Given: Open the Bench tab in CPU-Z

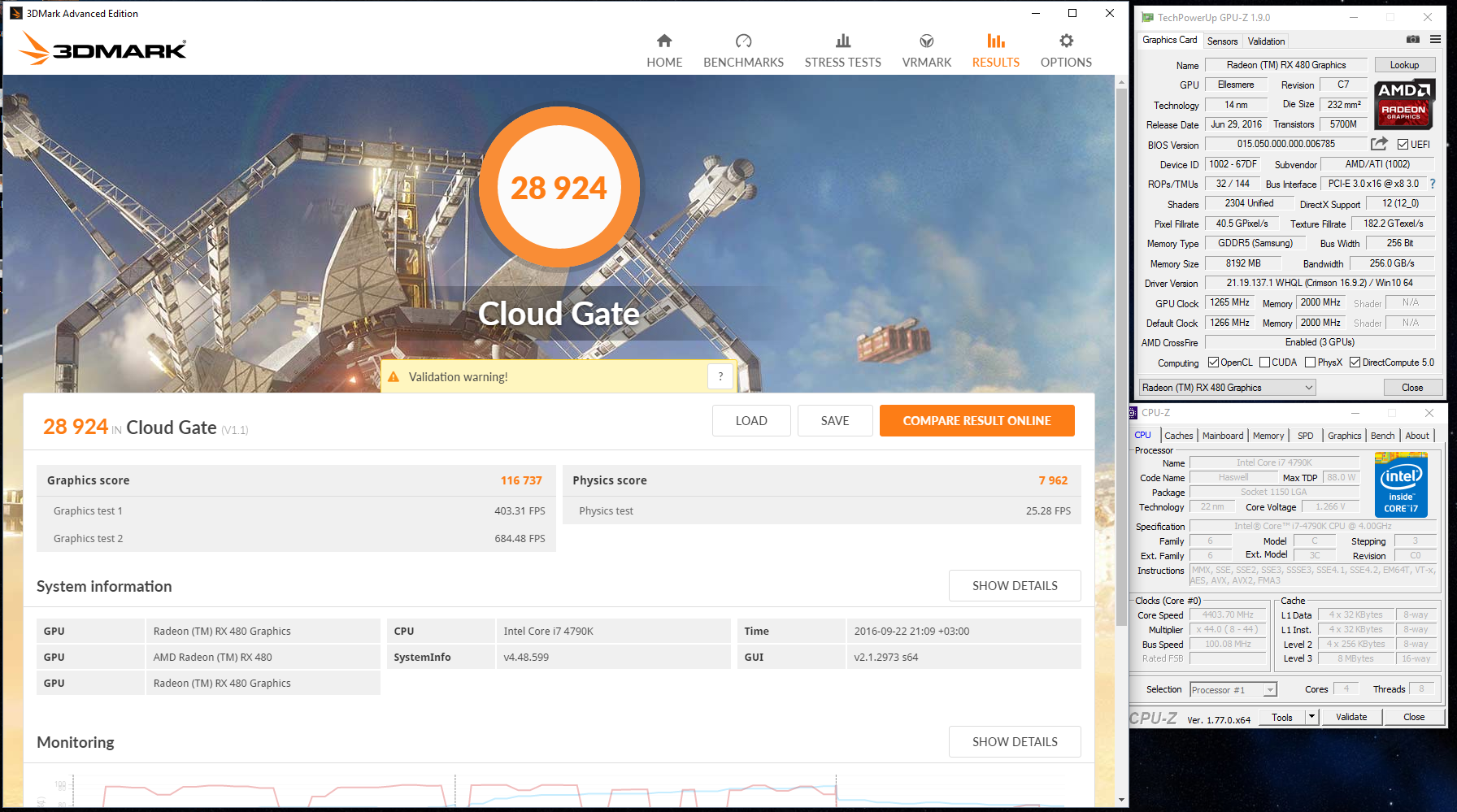Looking at the screenshot, I should [x=1382, y=436].
